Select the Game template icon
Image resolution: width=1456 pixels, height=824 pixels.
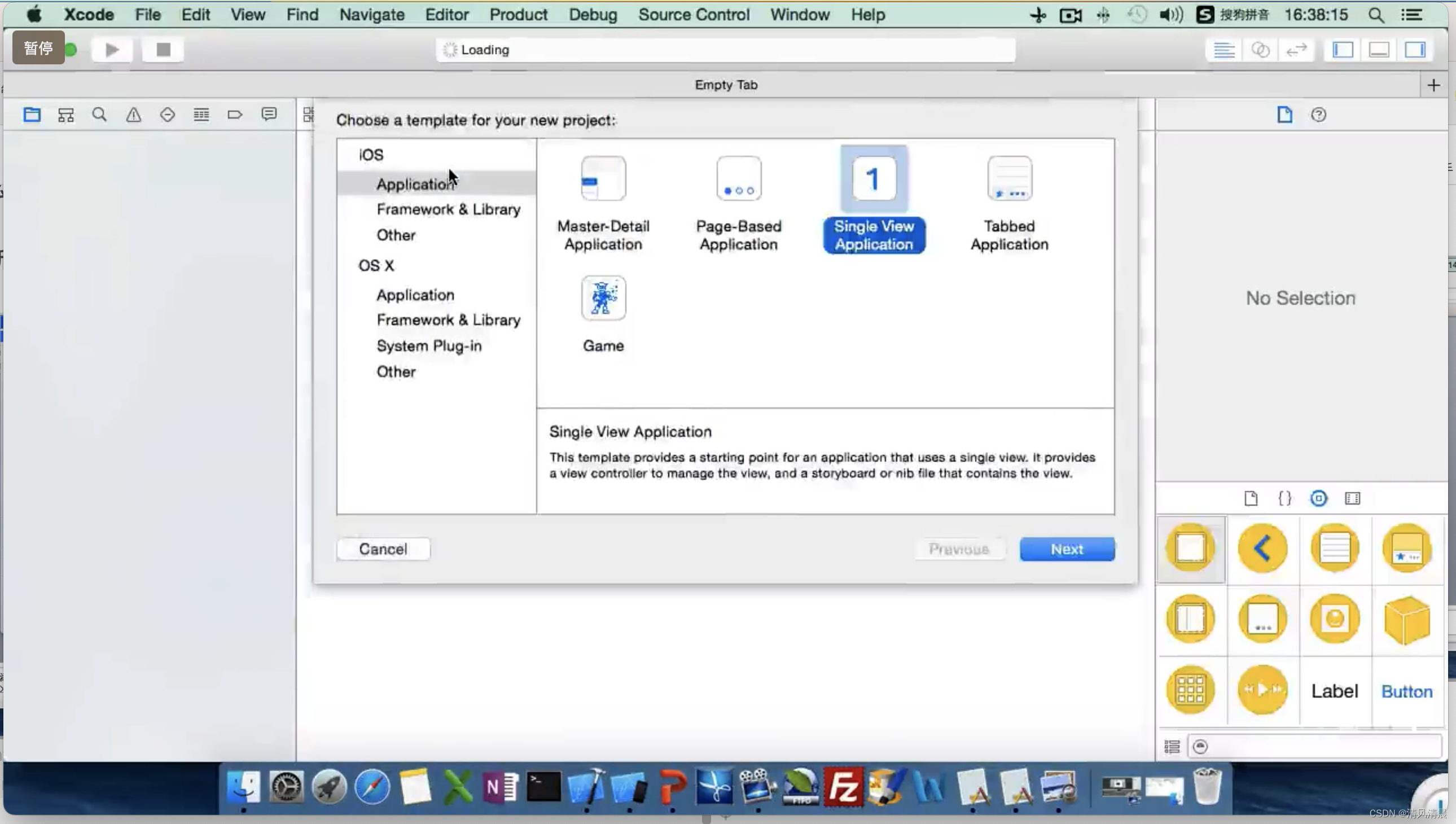point(603,298)
